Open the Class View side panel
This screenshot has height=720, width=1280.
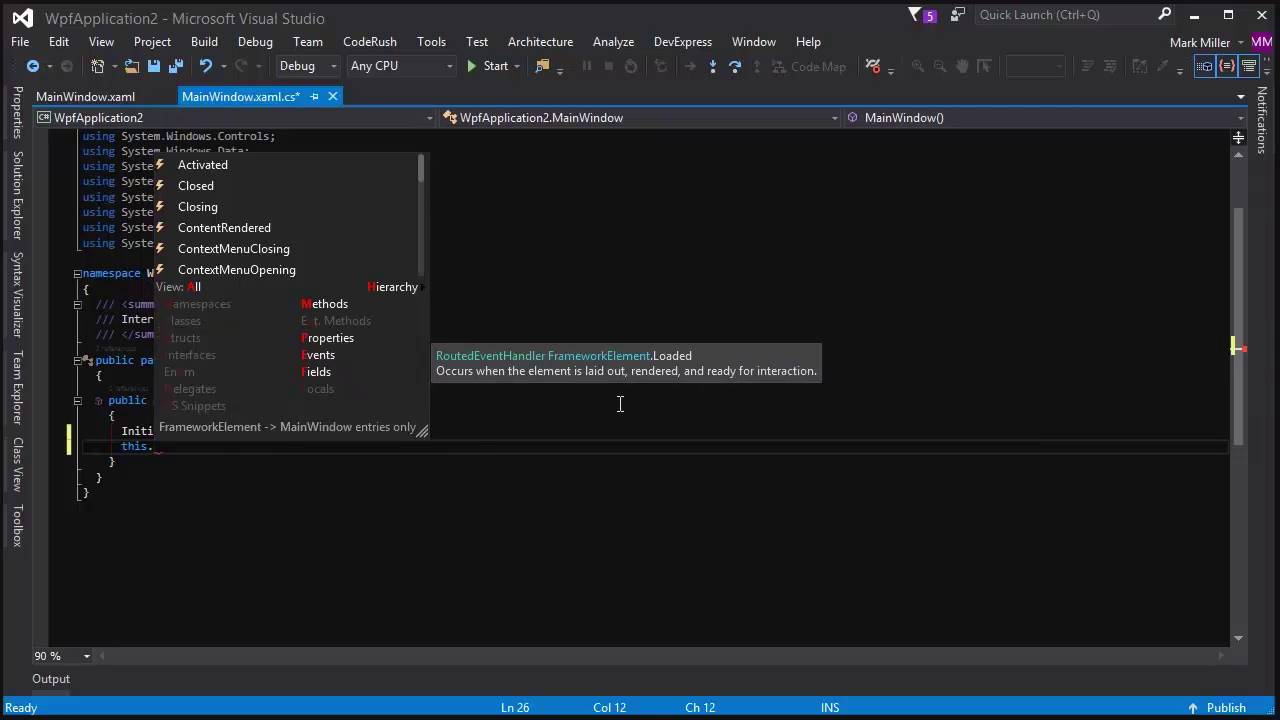(x=17, y=465)
